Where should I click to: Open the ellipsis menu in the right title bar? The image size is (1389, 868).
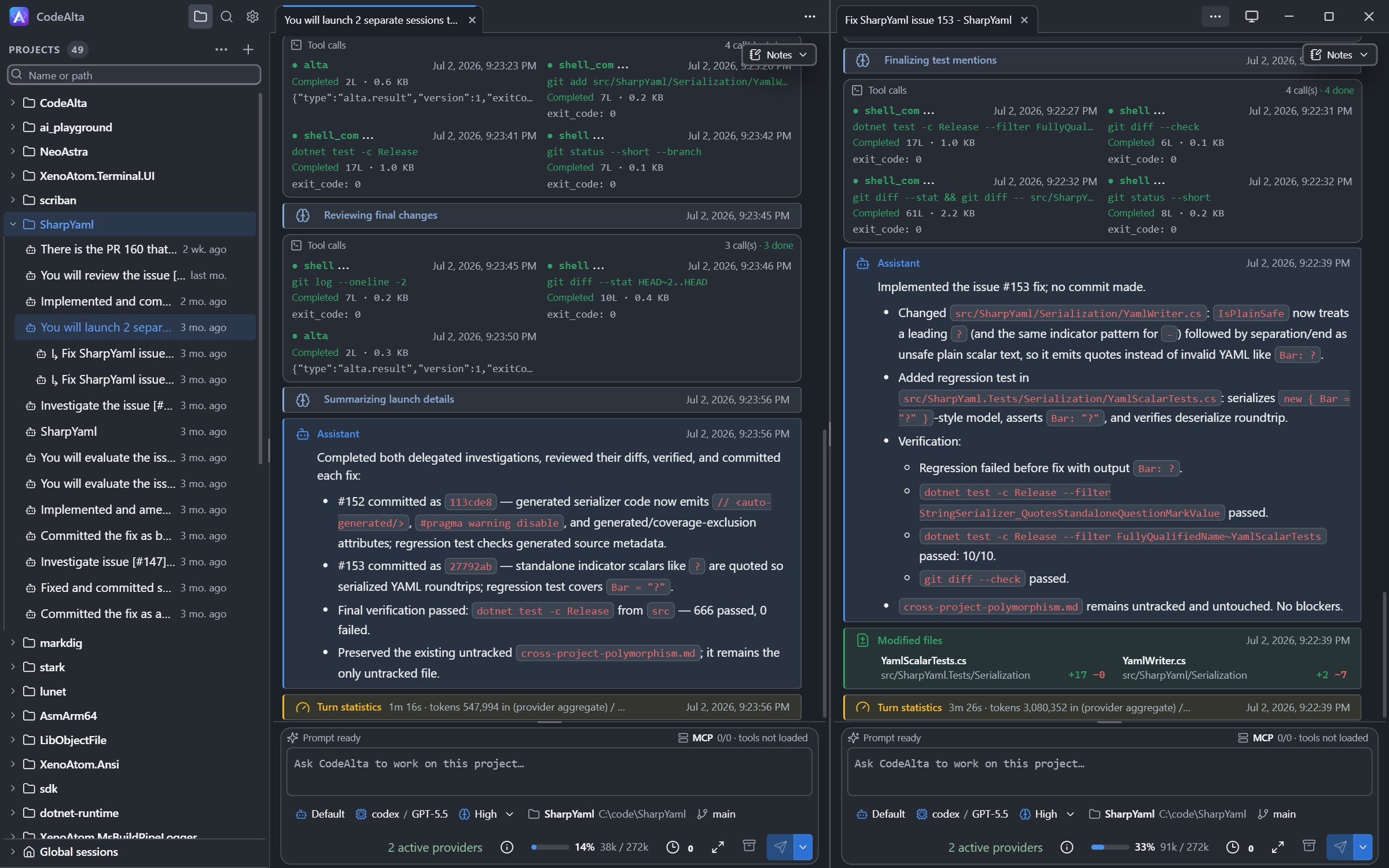click(1215, 17)
